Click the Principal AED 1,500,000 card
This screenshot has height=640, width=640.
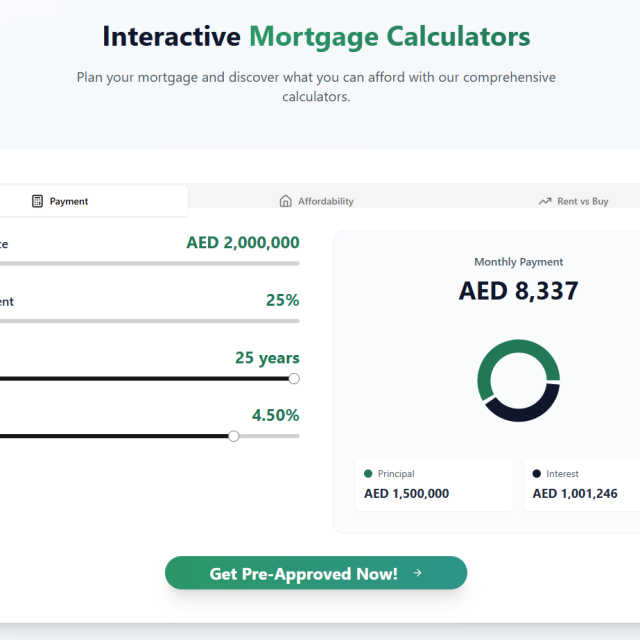point(434,484)
